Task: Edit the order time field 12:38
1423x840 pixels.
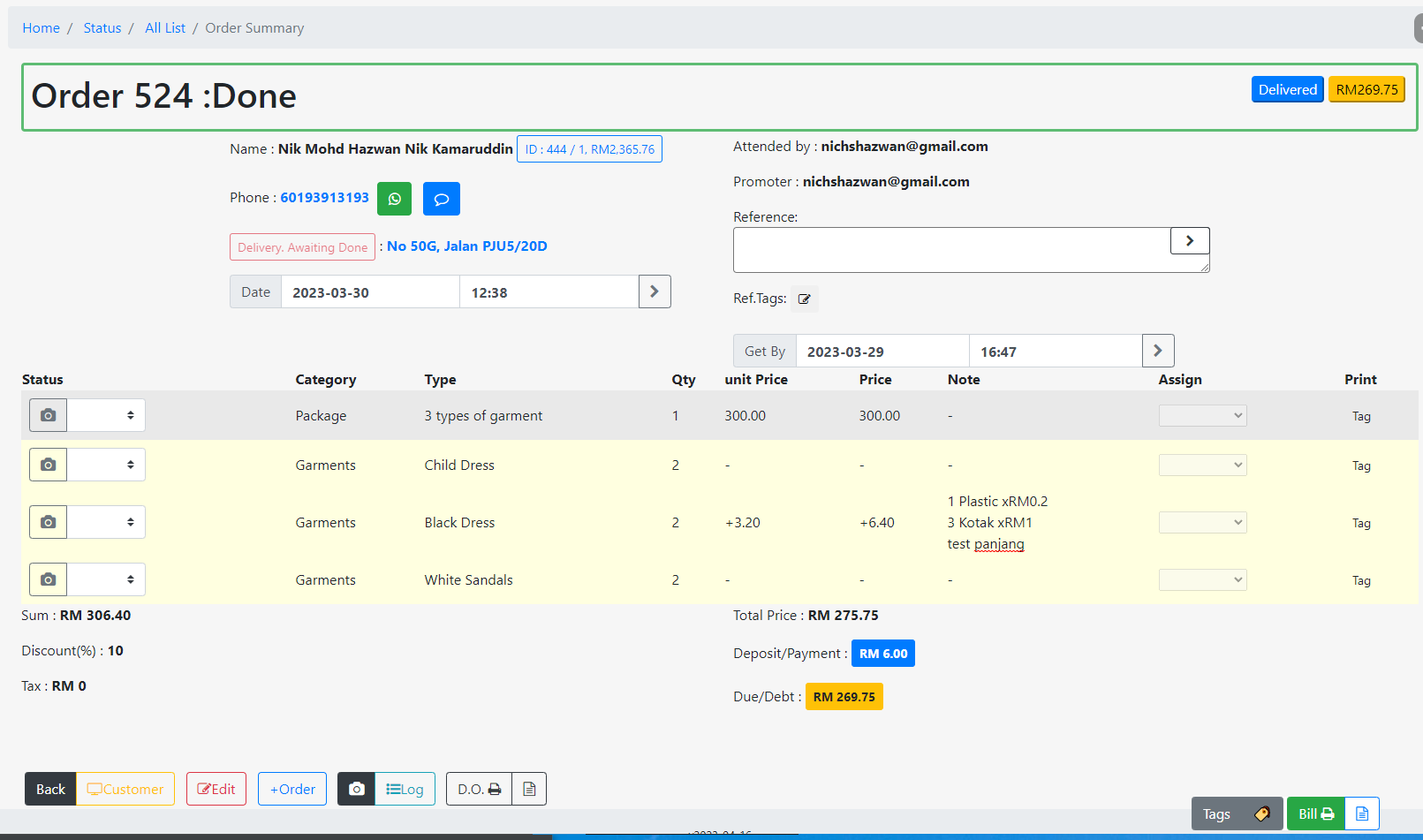Action: coord(549,291)
